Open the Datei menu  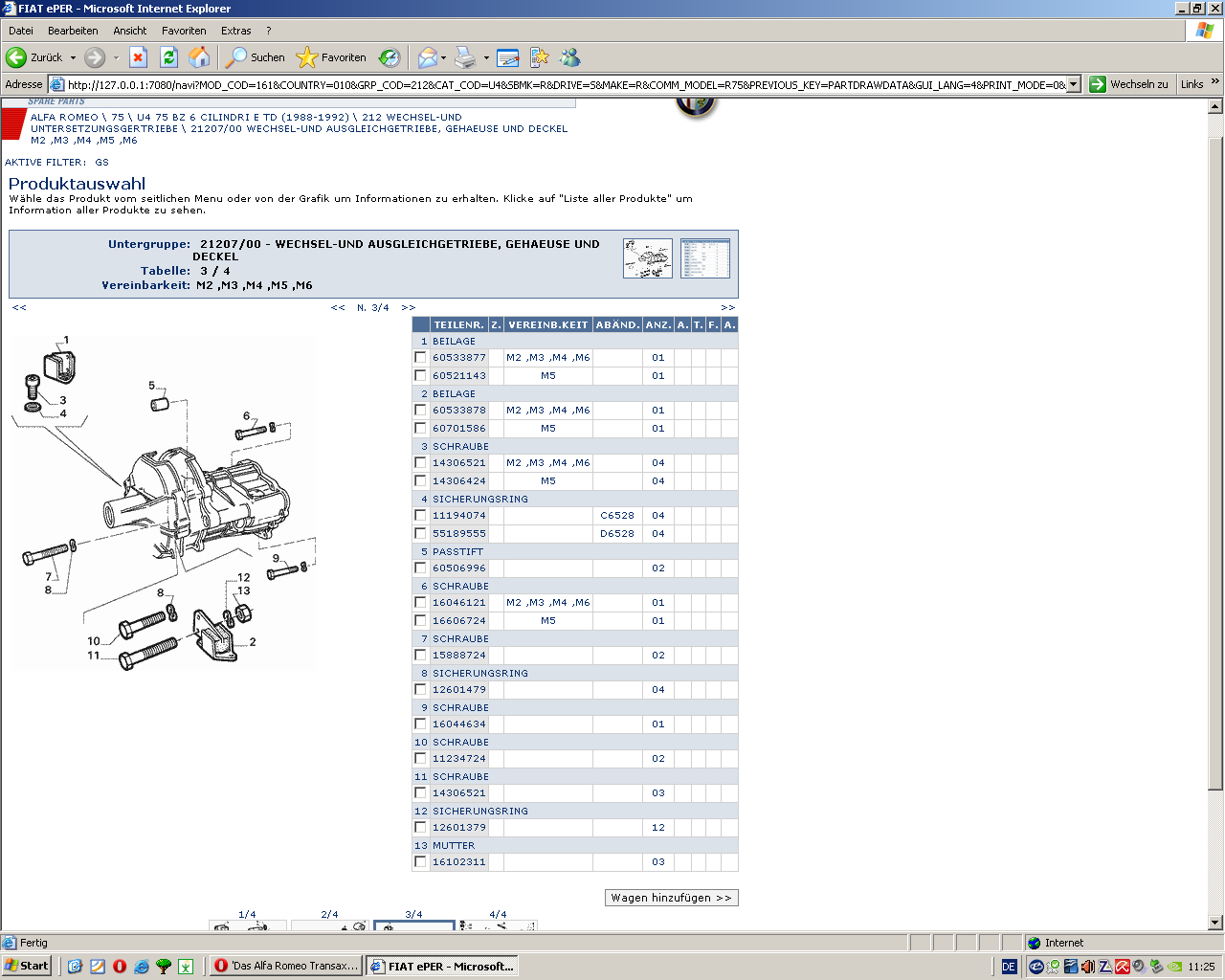(21, 31)
